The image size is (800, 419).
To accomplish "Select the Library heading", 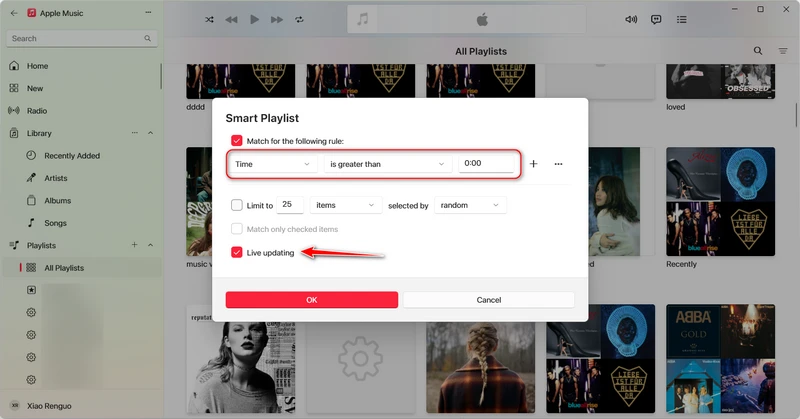I will click(x=39, y=133).
